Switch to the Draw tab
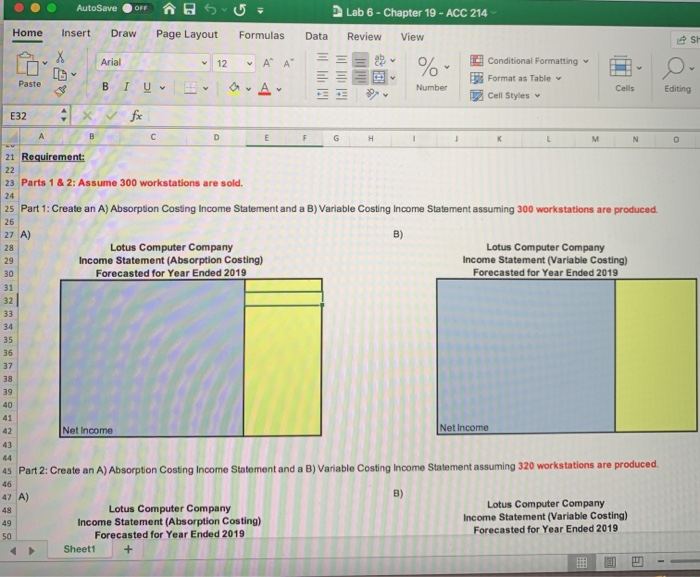The width and height of the screenshot is (700, 577). coord(123,34)
